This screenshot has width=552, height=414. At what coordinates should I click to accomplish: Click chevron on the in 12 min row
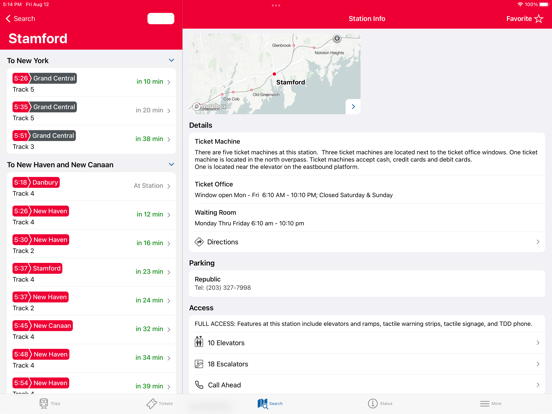169,215
